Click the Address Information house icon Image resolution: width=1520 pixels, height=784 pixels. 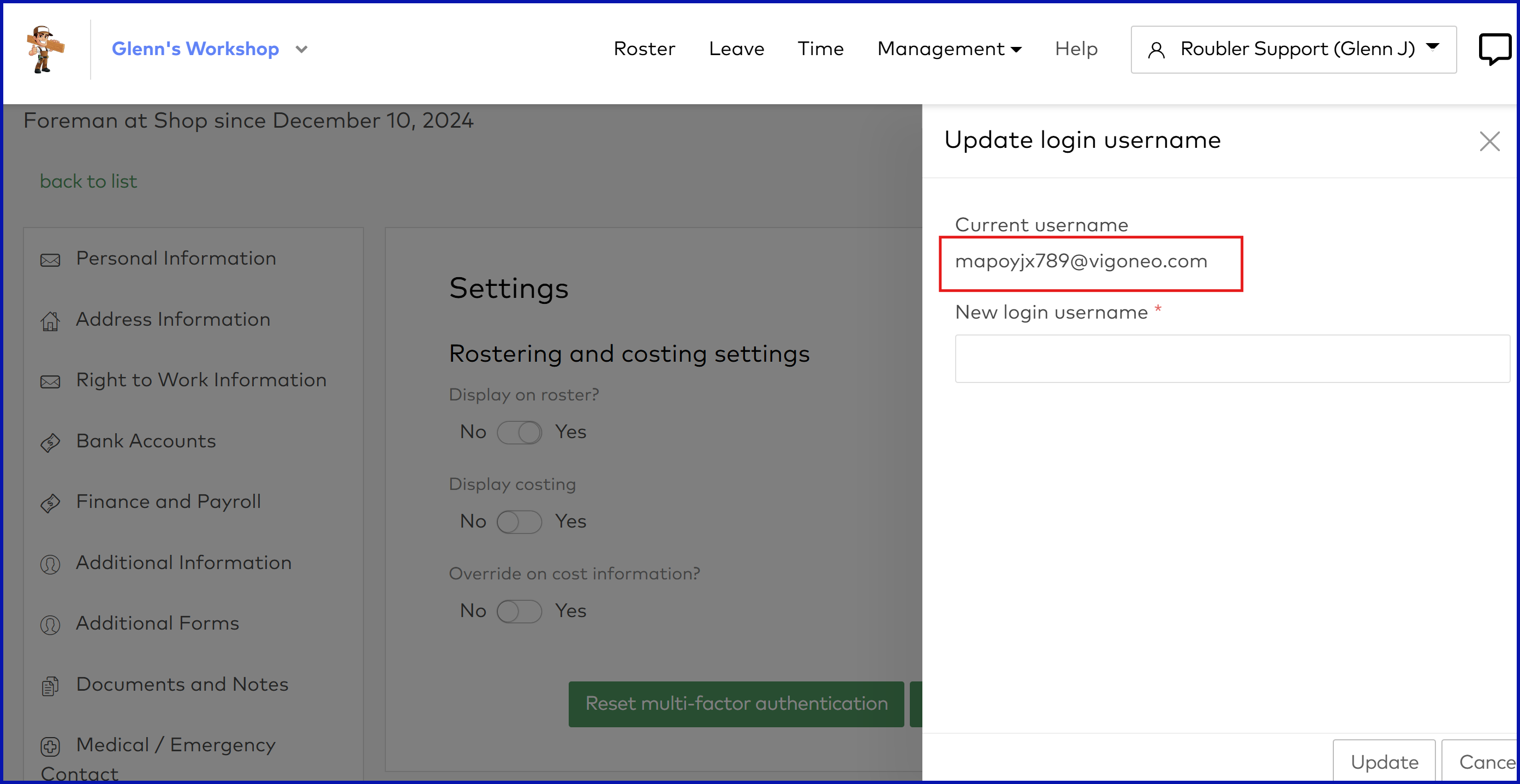point(50,321)
